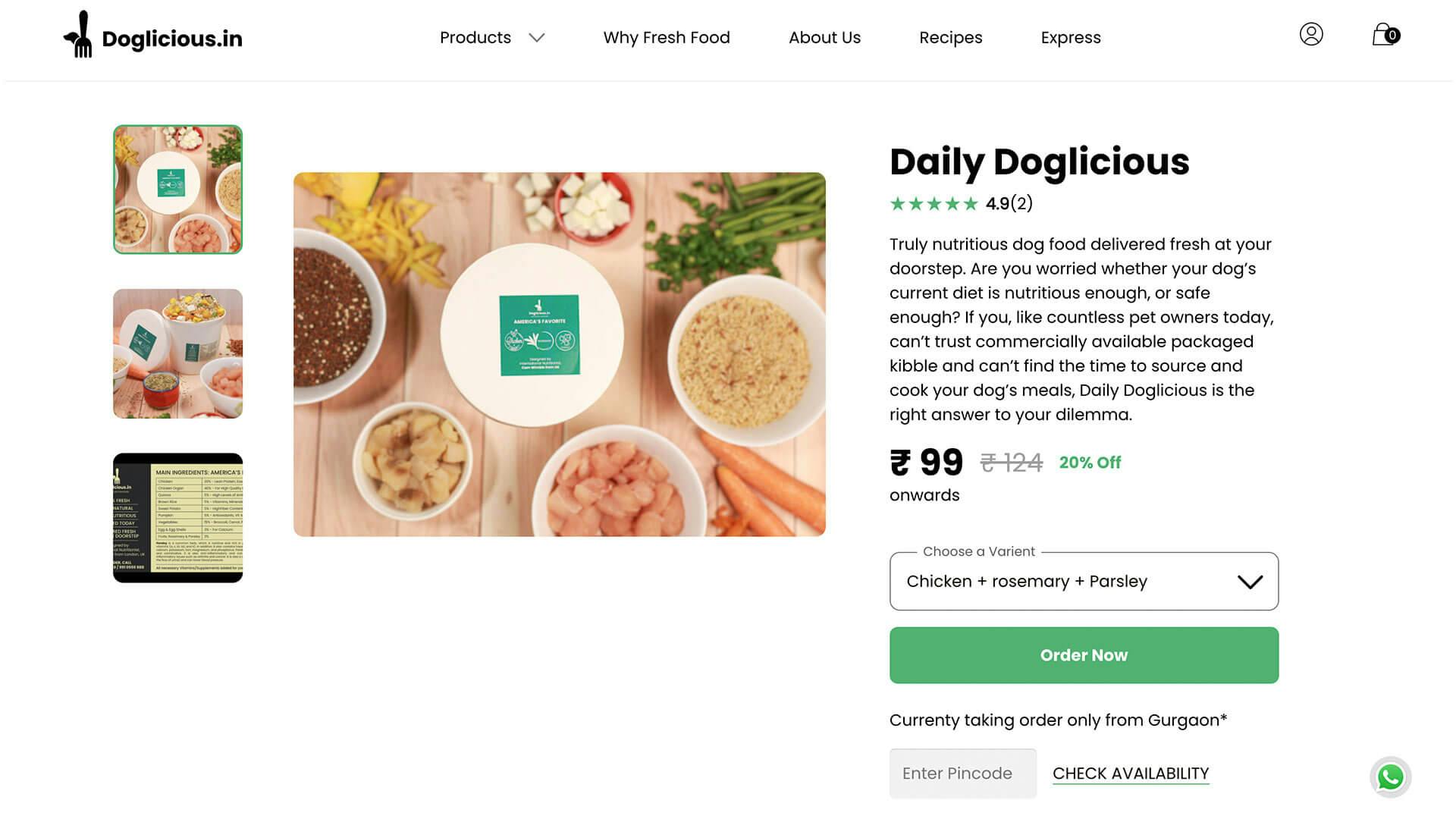Click the Doglicious fork logo
Screen dimensions: 1456x819
81,33
